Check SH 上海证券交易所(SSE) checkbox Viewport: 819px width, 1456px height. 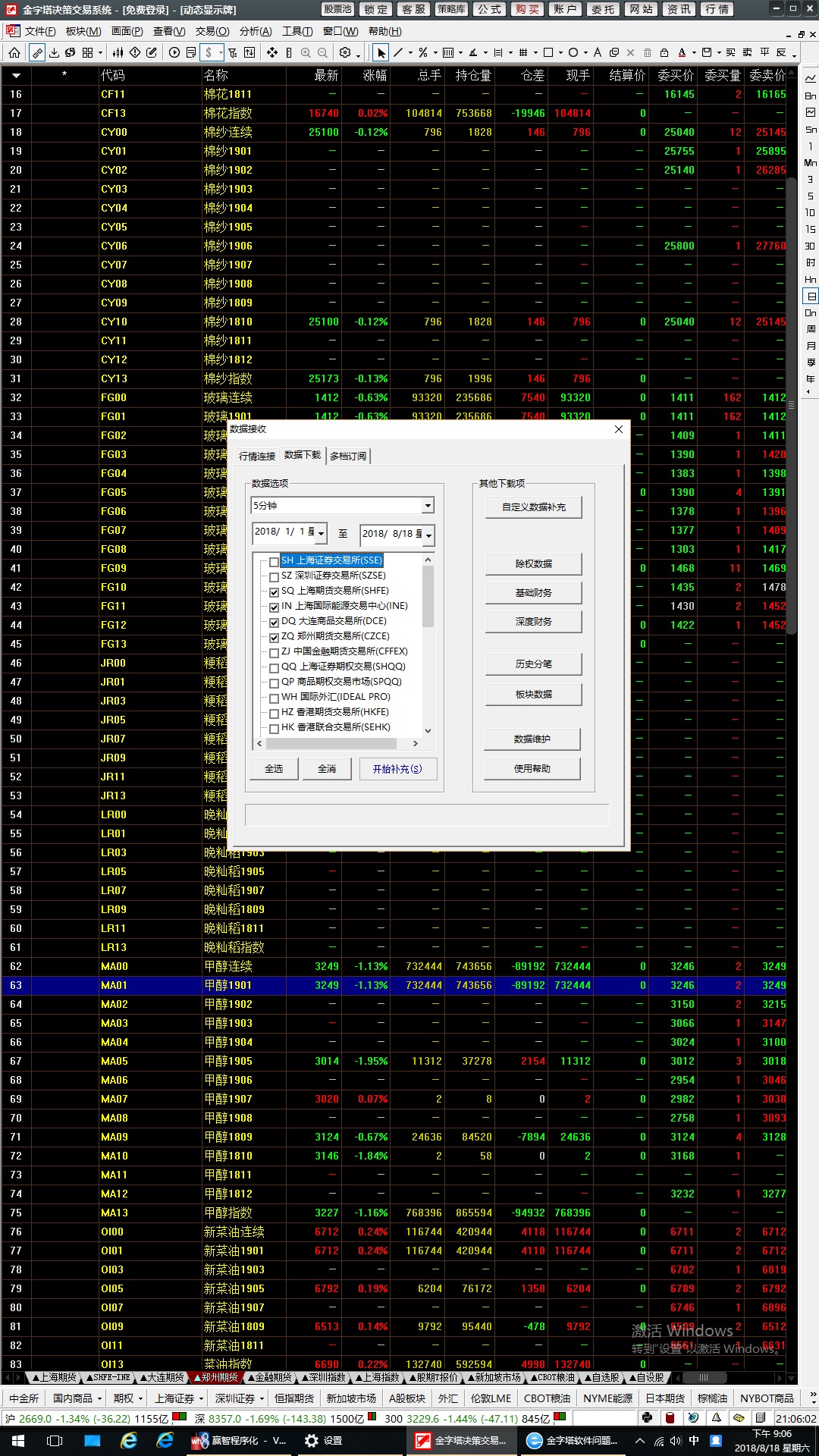click(x=275, y=562)
